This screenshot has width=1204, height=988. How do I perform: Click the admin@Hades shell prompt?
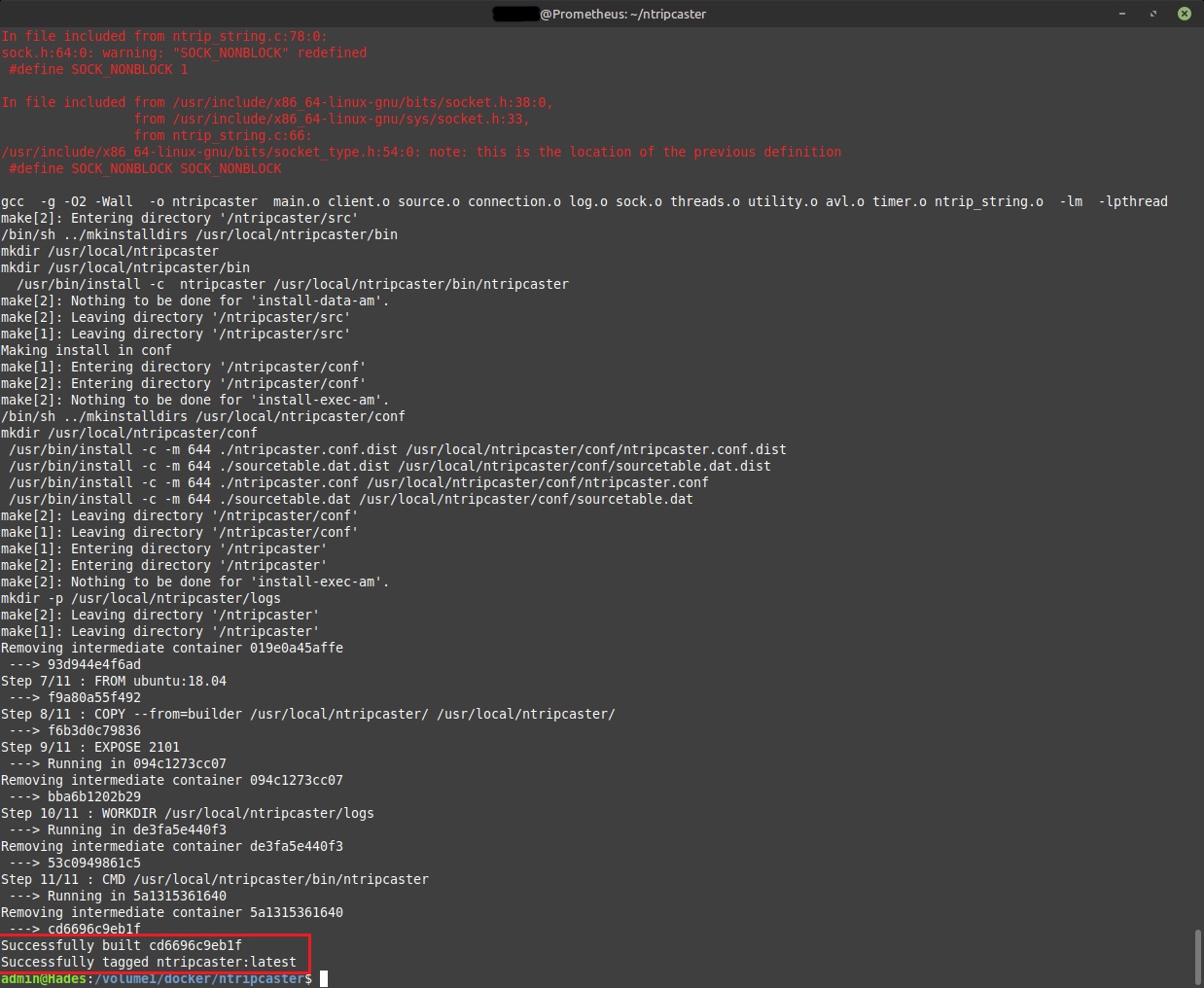click(x=157, y=978)
